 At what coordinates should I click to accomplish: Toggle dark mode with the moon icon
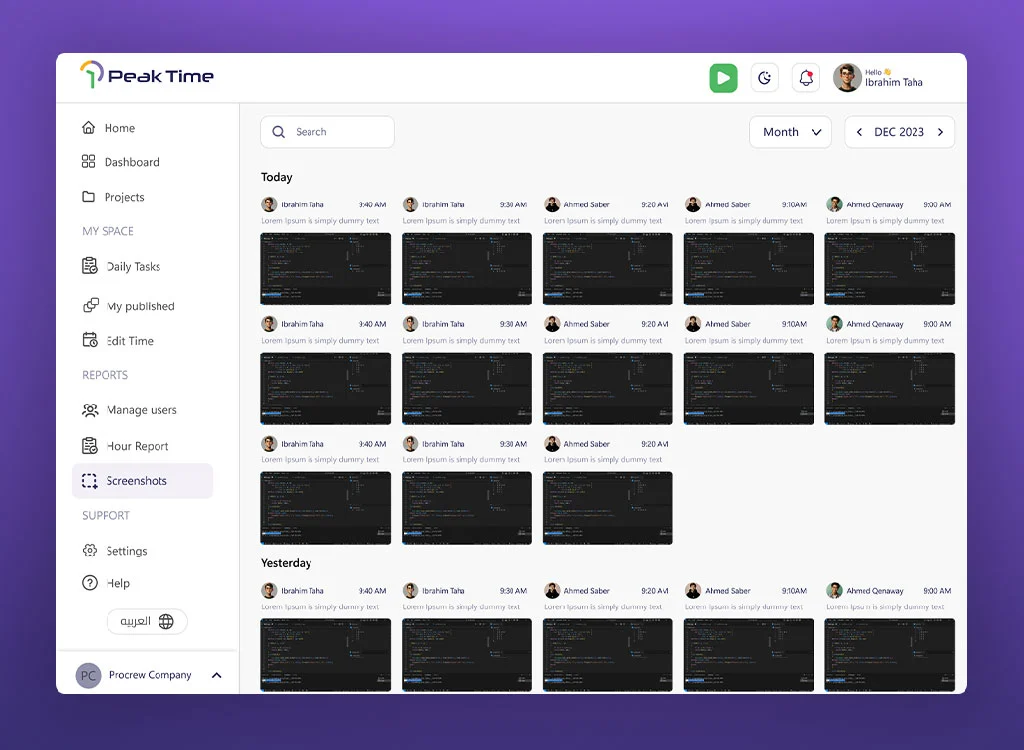765,77
